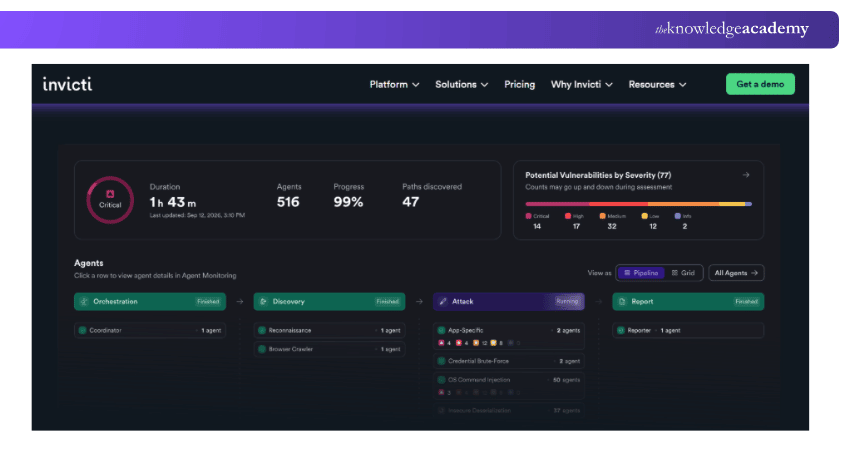Click the Reporter status icon
The width and height of the screenshot is (850, 450).
click(621, 330)
